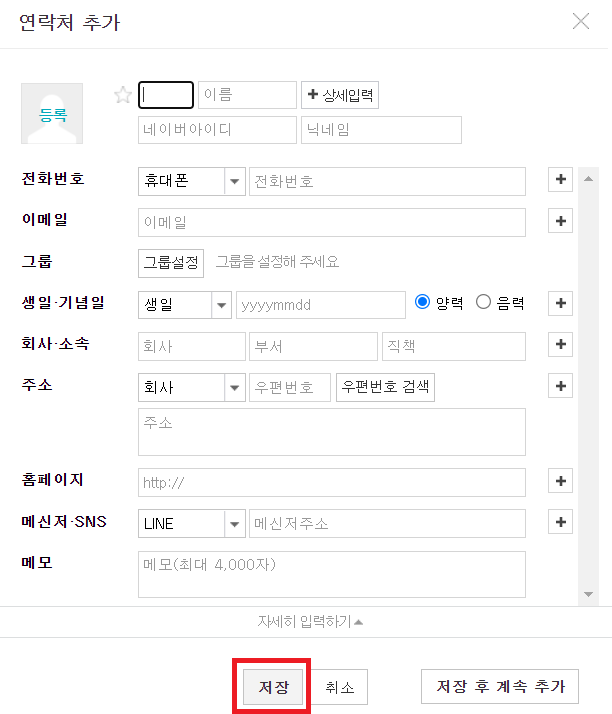Add another company row with plus icon
612x714 pixels.
click(x=561, y=344)
